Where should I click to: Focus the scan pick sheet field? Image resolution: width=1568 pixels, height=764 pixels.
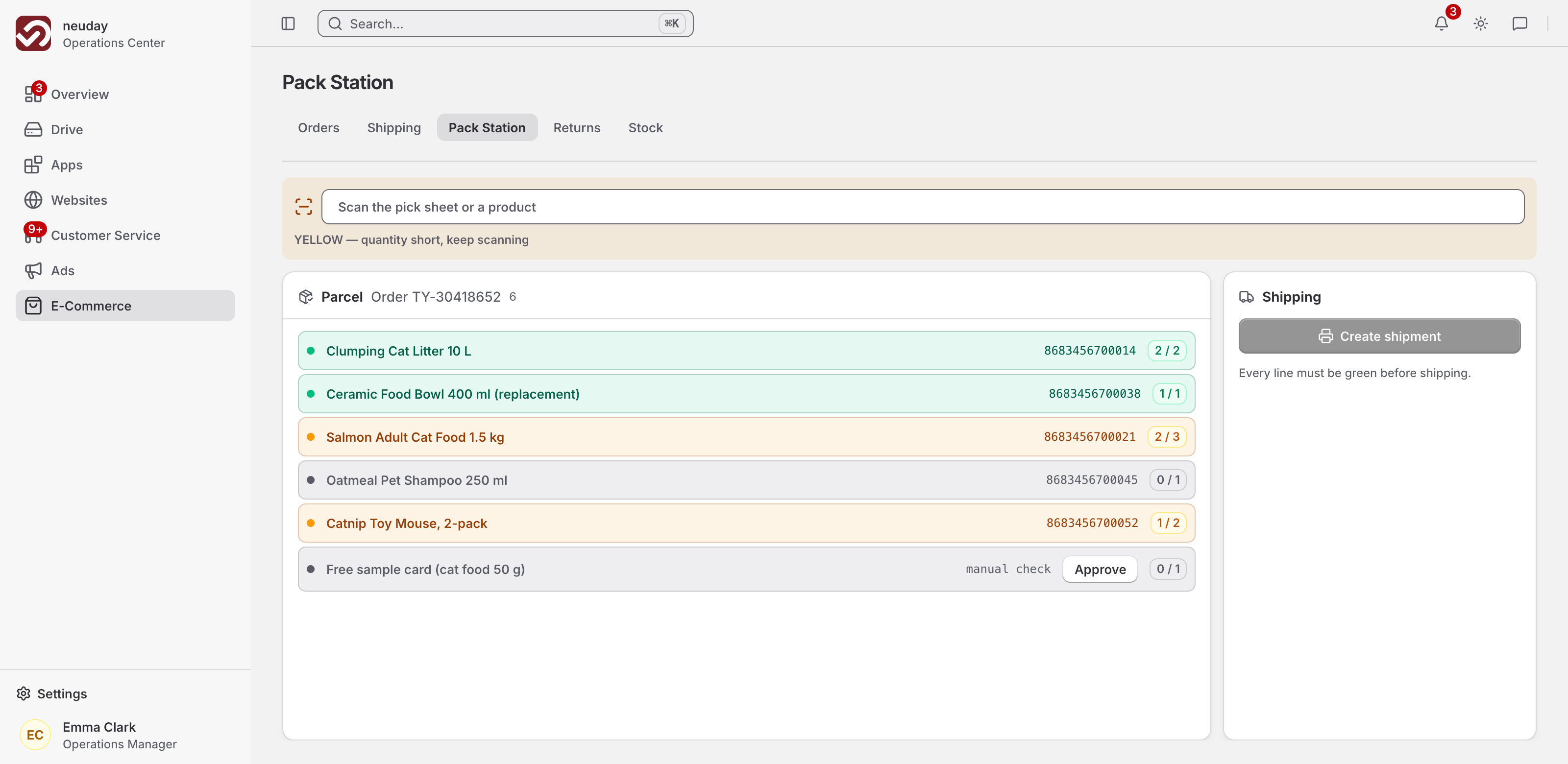coord(923,207)
